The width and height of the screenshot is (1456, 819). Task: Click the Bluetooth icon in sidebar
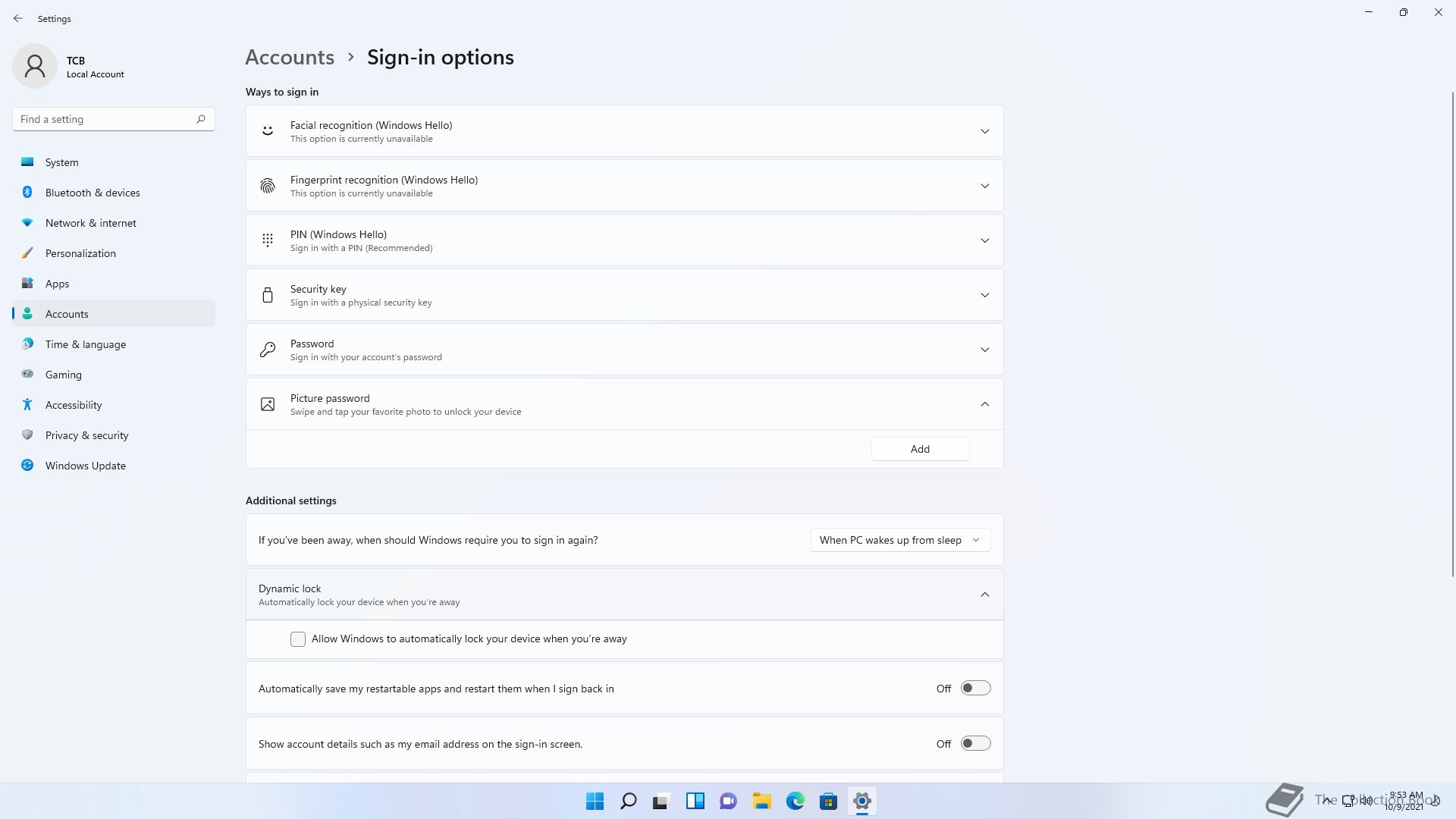[27, 192]
